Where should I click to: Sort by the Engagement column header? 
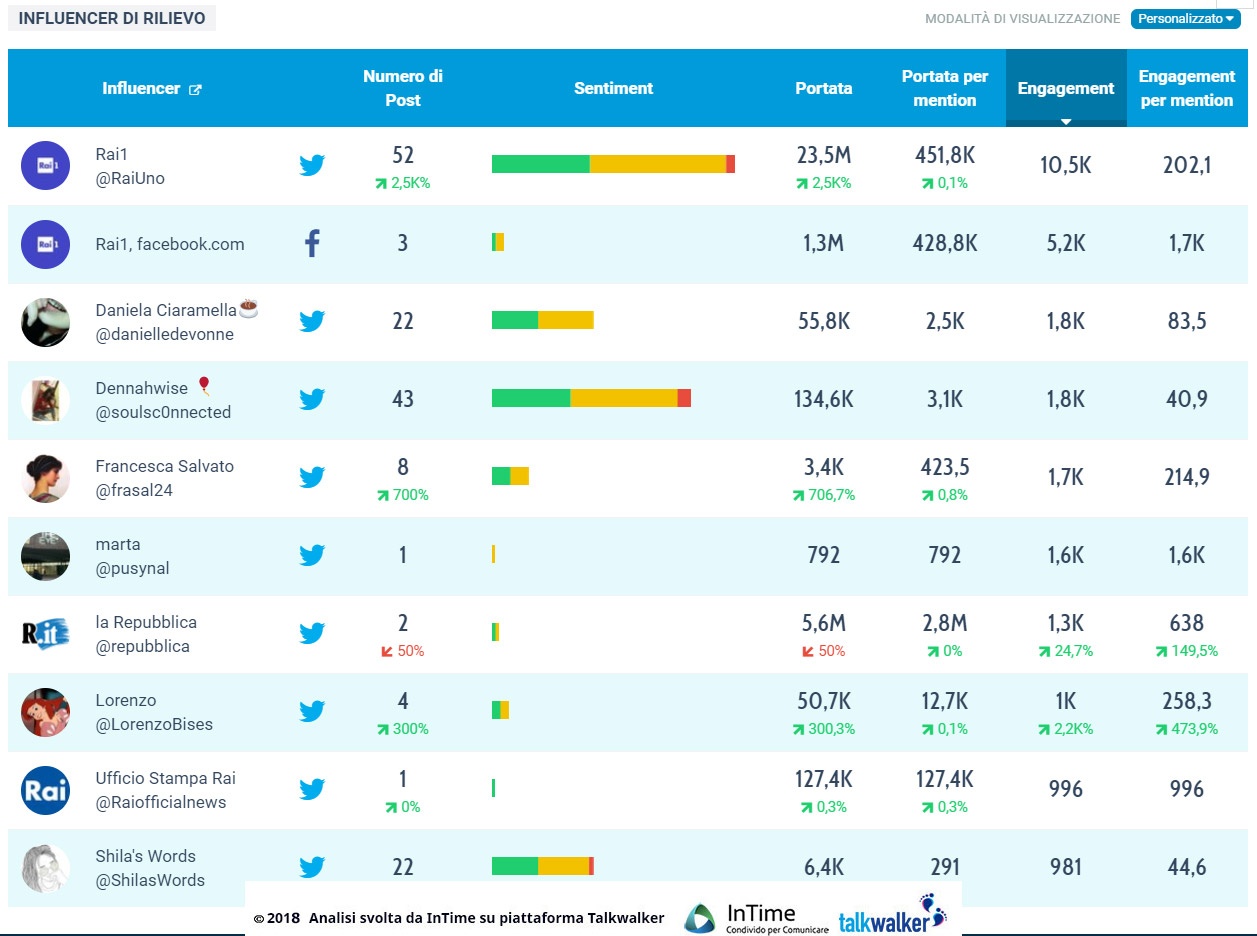1066,88
